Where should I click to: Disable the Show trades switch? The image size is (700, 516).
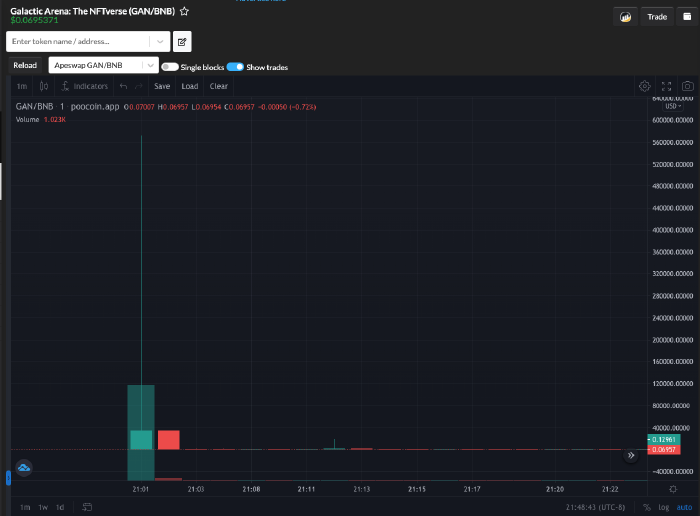235,67
